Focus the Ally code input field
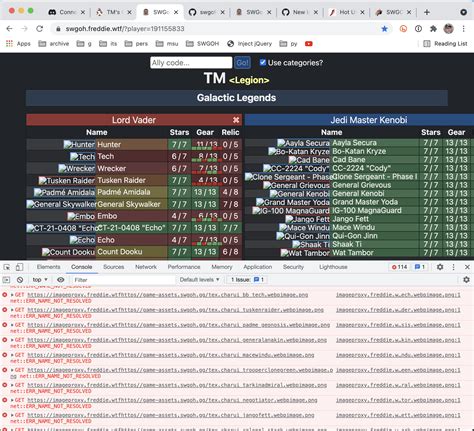The height and width of the screenshot is (431, 474). pyautogui.click(x=191, y=63)
